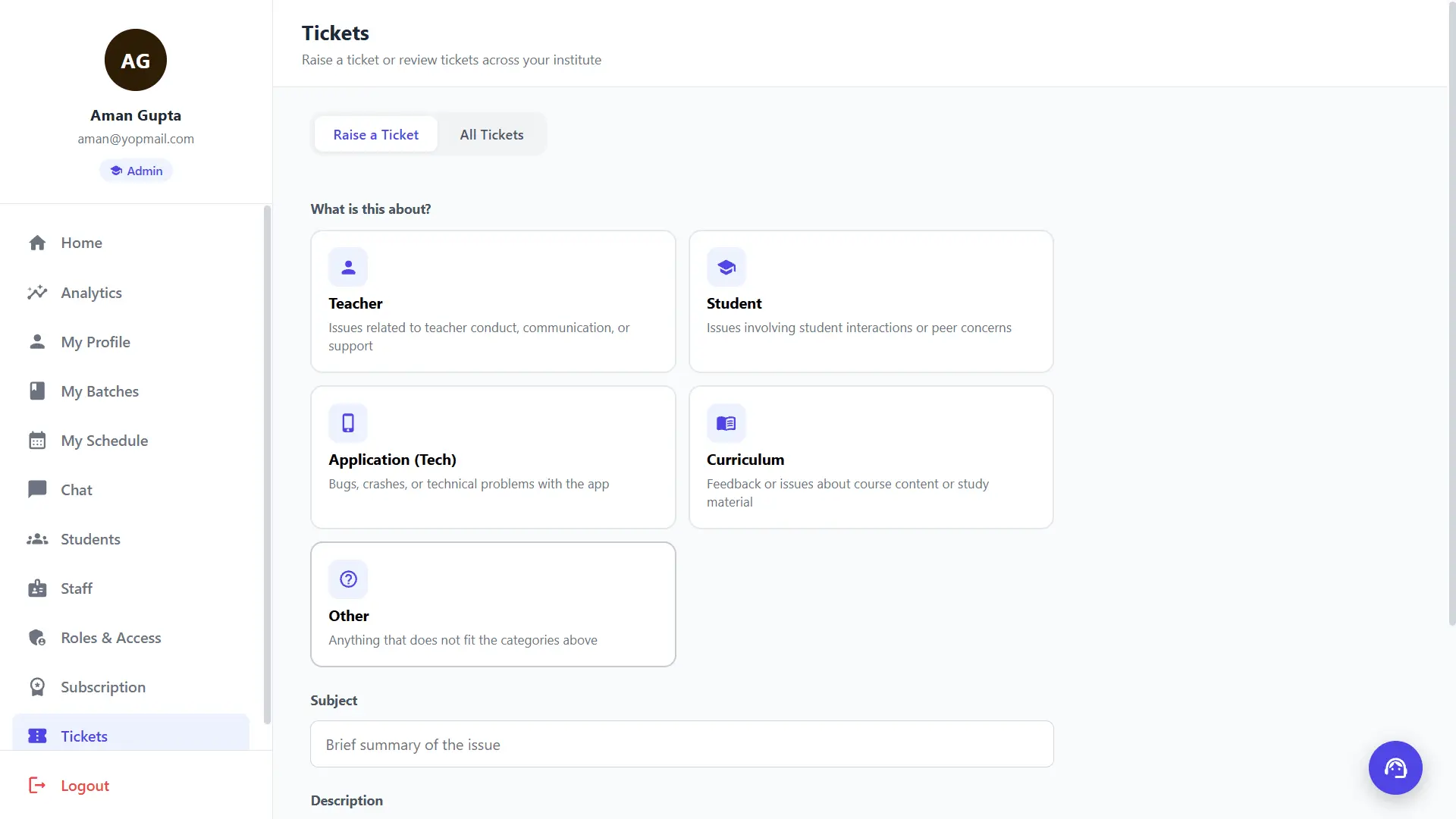This screenshot has width=1456, height=819.
Task: Click the Students sidebar label
Action: 90,539
